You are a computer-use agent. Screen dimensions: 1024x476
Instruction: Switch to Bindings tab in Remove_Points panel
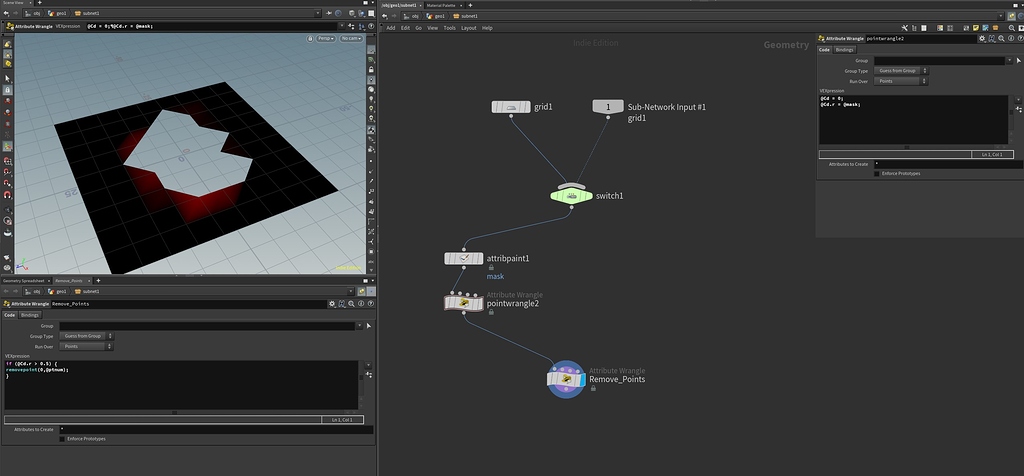[30, 315]
